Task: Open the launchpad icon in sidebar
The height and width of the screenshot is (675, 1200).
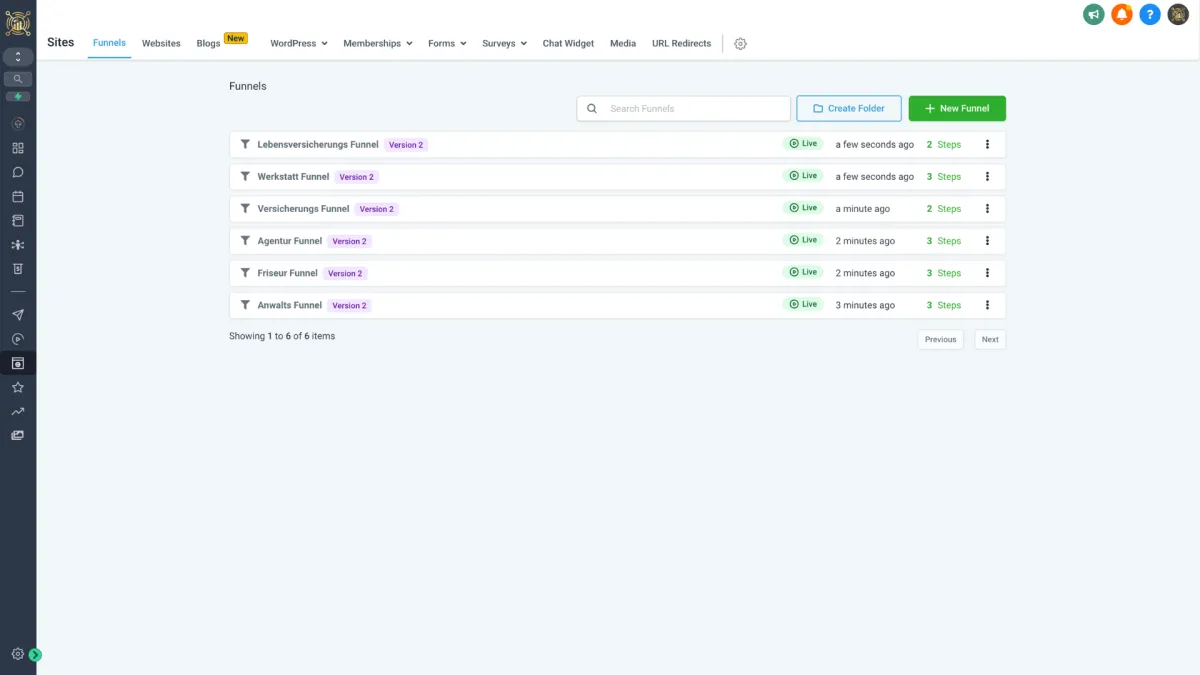Action: click(x=18, y=124)
